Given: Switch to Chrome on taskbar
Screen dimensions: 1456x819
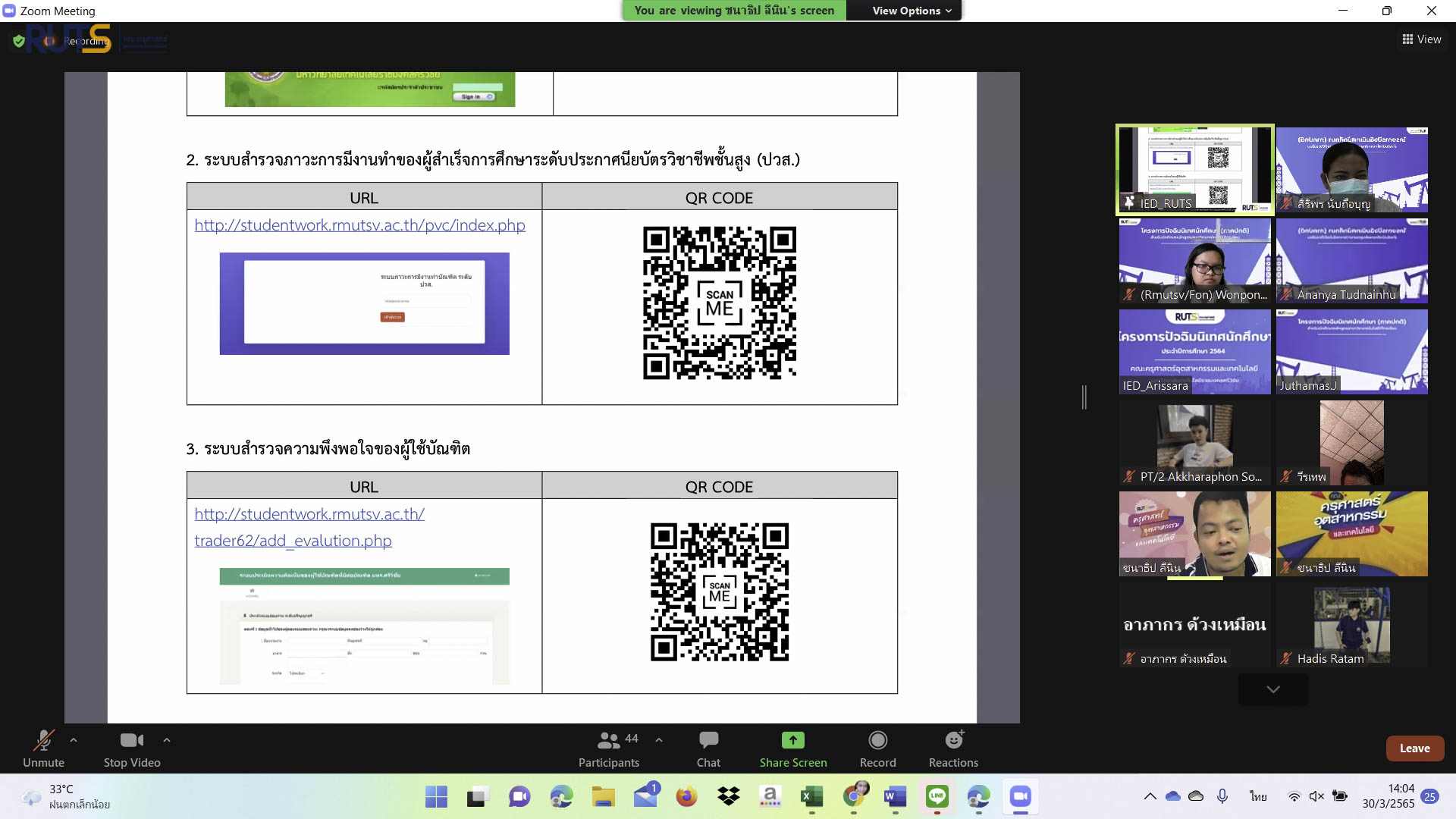Looking at the screenshot, I should tap(854, 797).
